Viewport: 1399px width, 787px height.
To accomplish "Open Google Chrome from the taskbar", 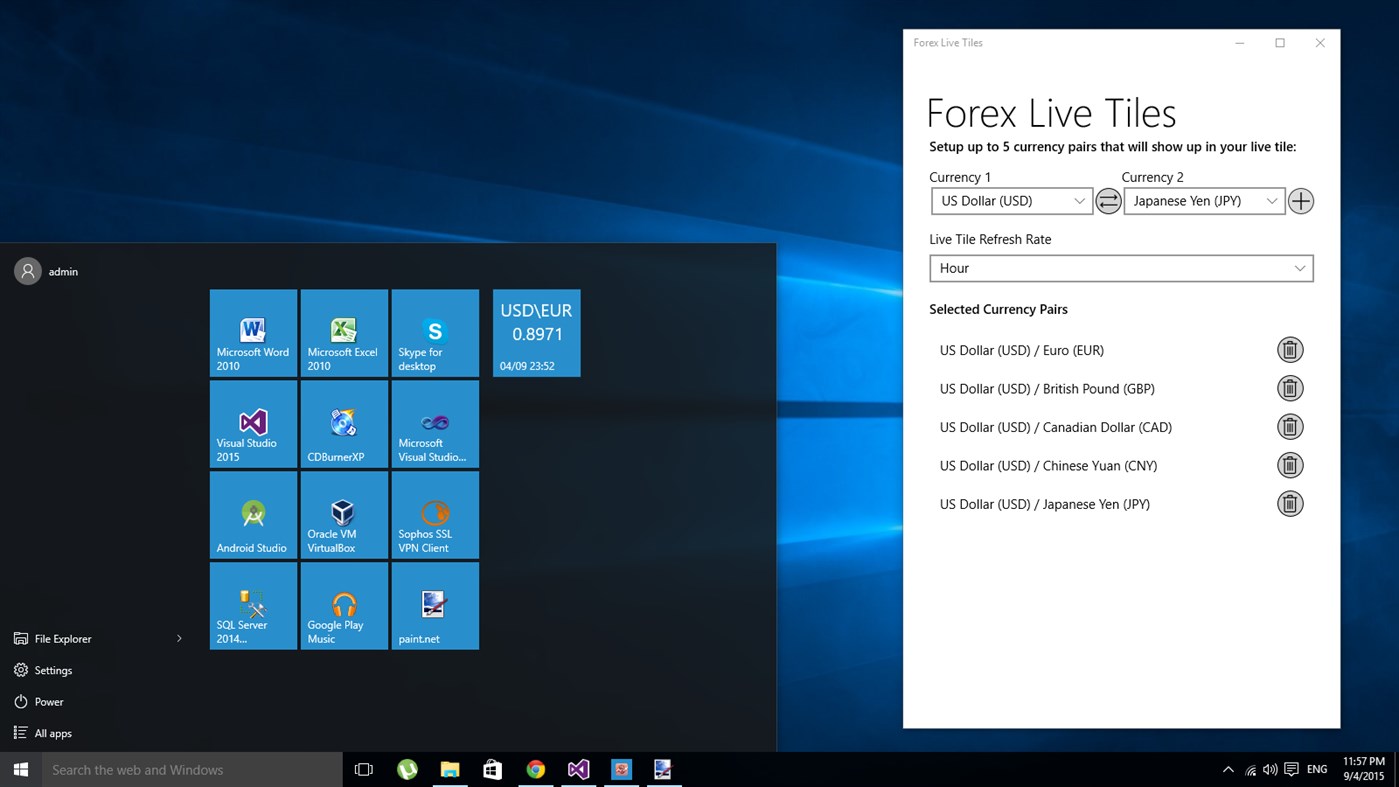I will click(x=535, y=770).
